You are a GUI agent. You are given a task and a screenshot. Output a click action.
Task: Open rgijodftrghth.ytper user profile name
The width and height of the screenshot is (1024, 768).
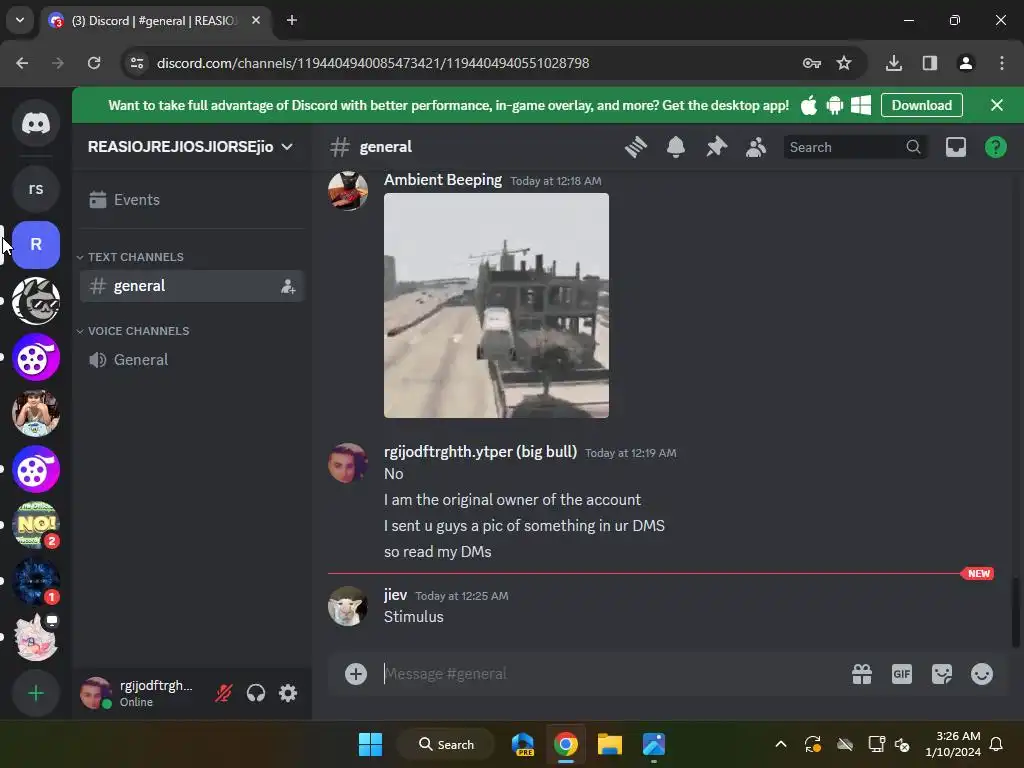[x=480, y=452]
